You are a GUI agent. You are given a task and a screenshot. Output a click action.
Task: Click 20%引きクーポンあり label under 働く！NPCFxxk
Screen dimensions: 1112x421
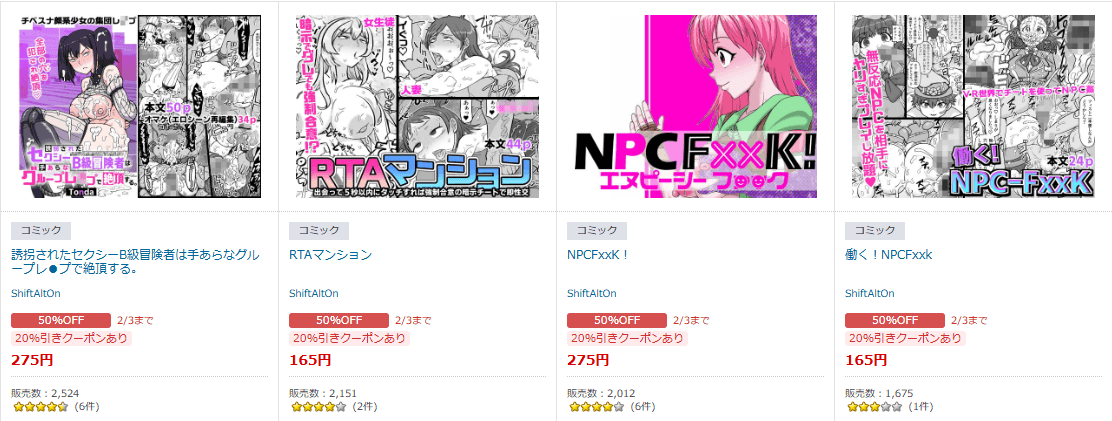pyautogui.click(x=906, y=338)
